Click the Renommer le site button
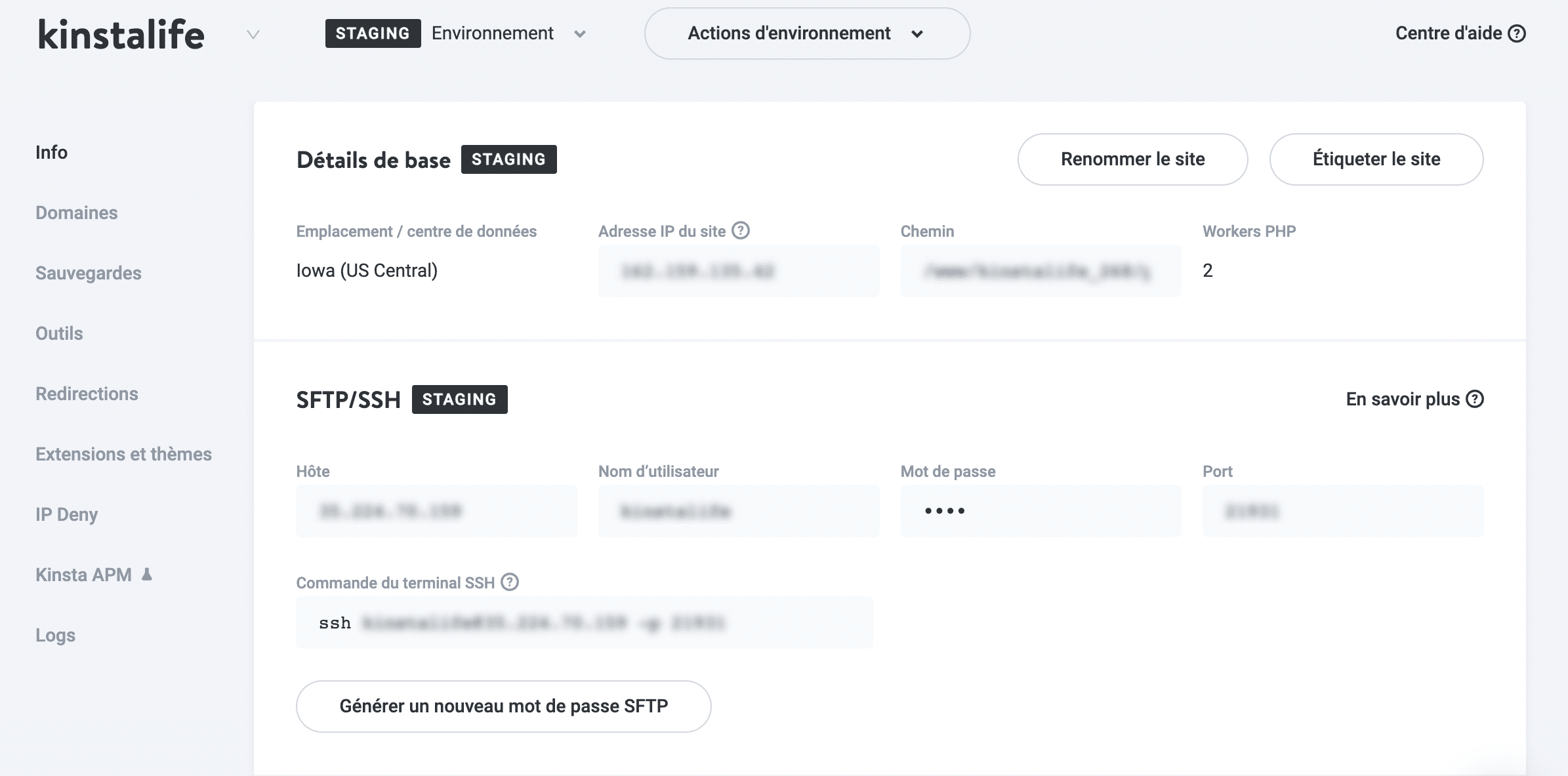 click(1132, 159)
